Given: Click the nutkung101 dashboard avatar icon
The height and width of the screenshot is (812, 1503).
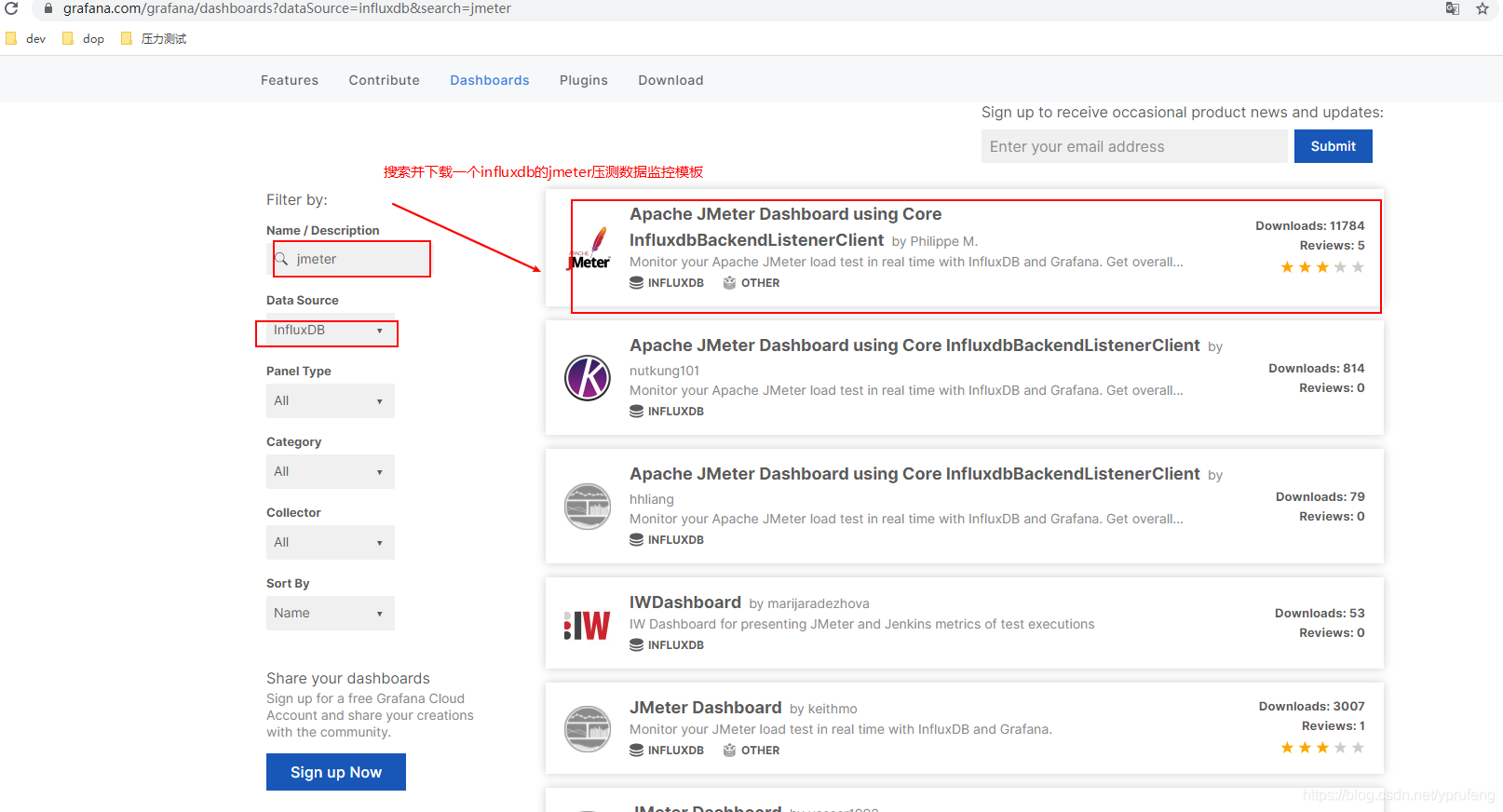Looking at the screenshot, I should tap(588, 378).
